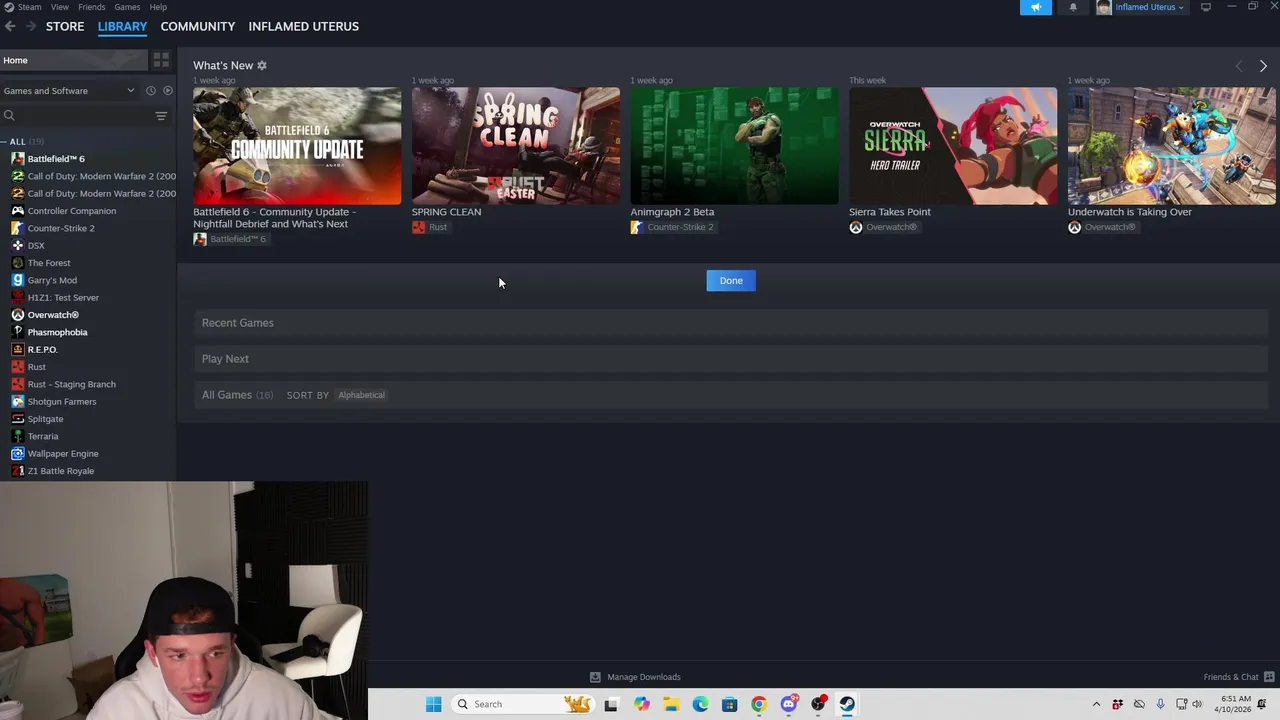Image resolution: width=1280 pixels, height=720 pixels.
Task: Open Microsoft Edge from taskbar
Action: [700, 704]
